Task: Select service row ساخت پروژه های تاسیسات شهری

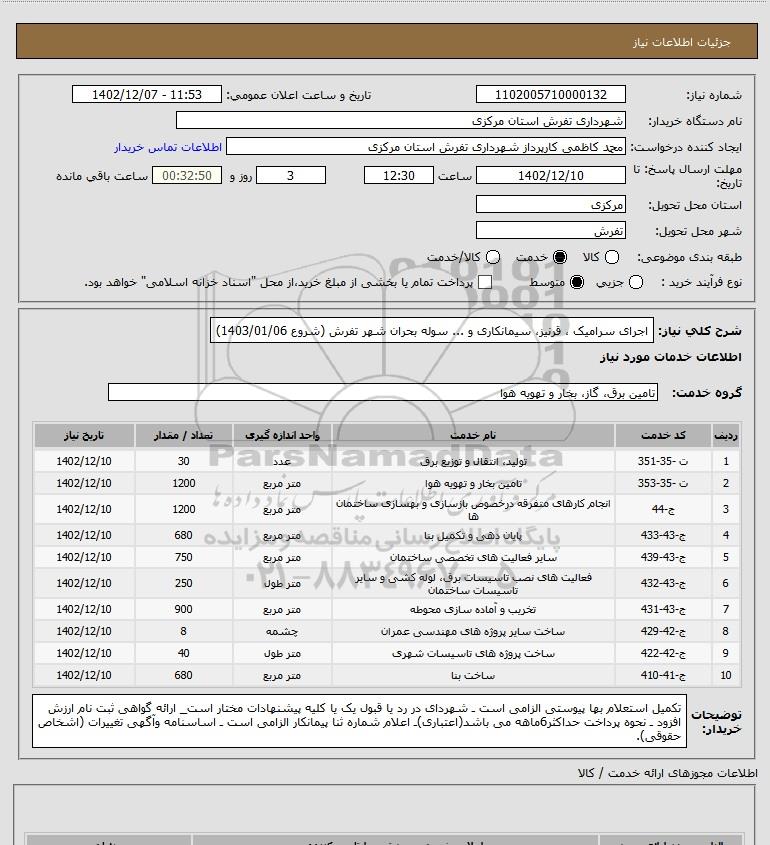Action: point(387,654)
